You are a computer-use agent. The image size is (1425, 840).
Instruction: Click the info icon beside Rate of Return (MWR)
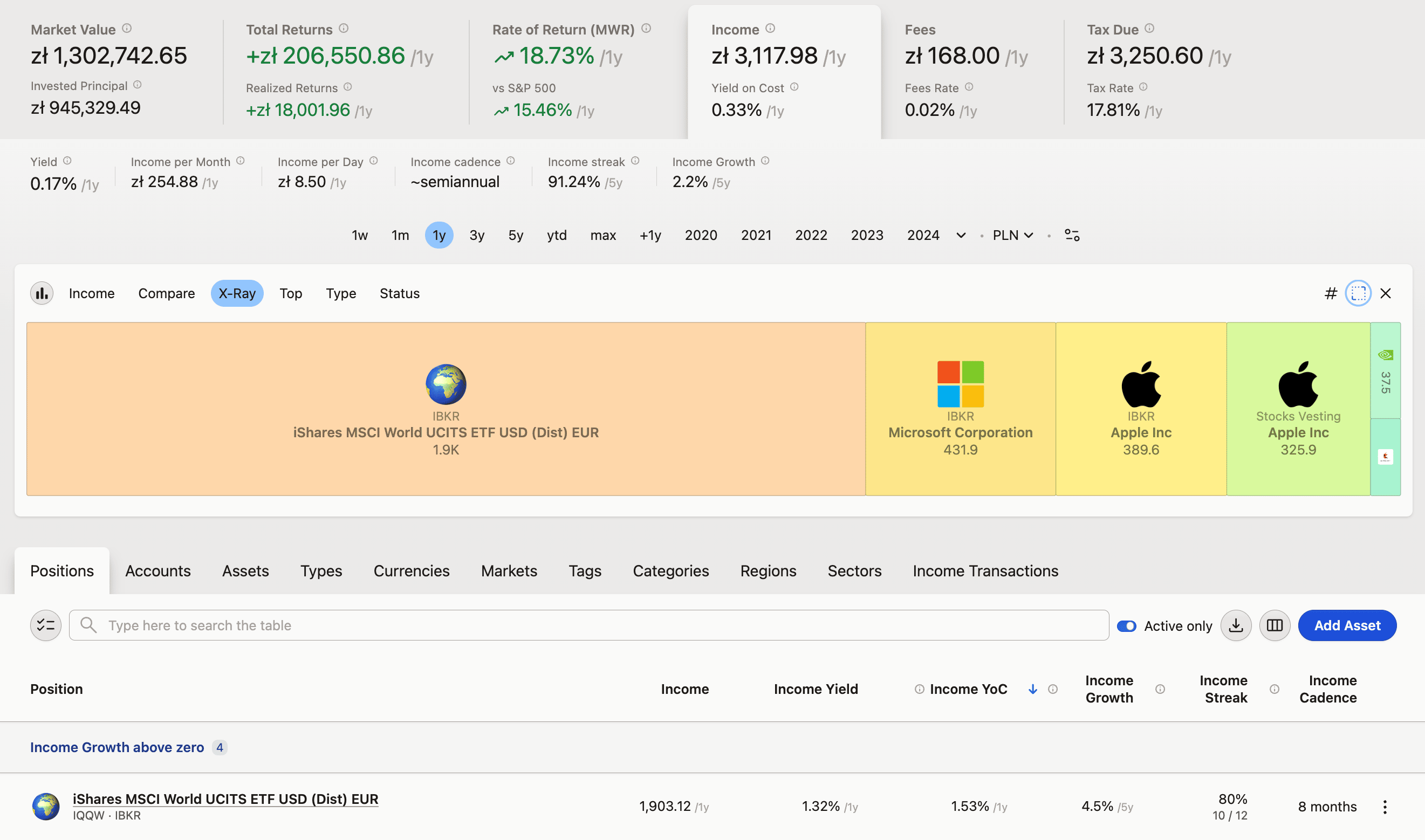click(x=646, y=27)
